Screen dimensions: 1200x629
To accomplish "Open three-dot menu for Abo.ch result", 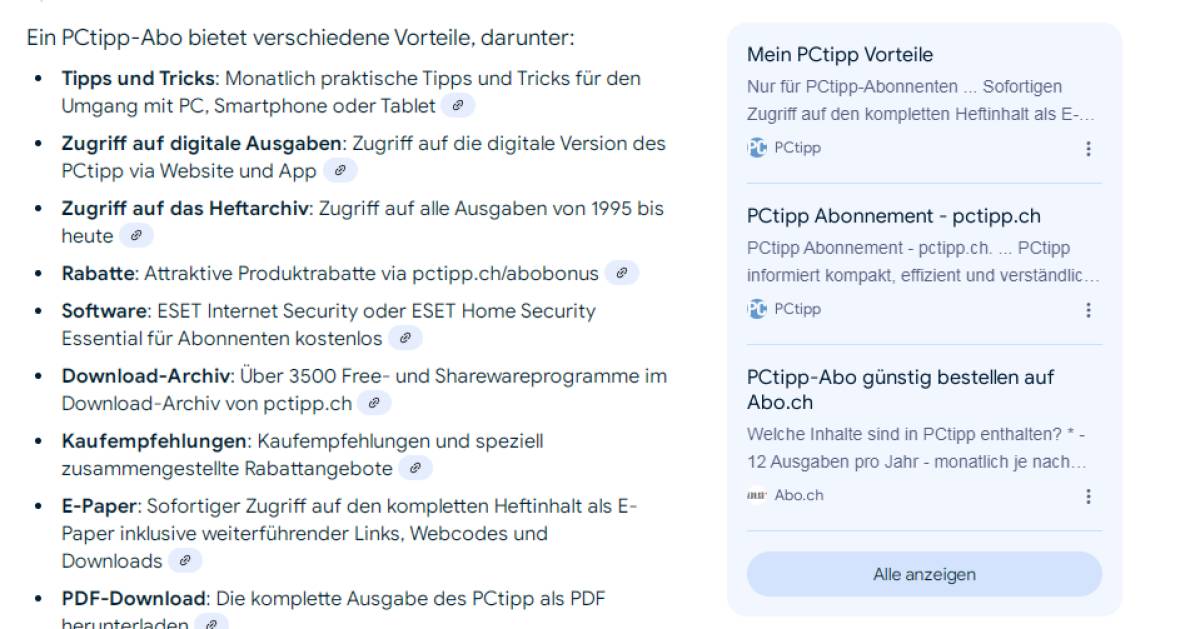I will (1088, 496).
